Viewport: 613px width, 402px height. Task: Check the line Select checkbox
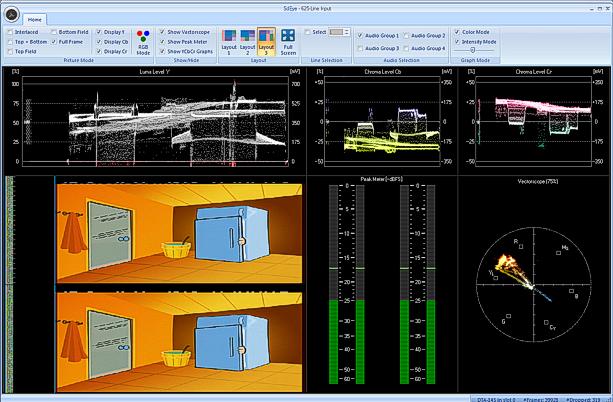(306, 32)
